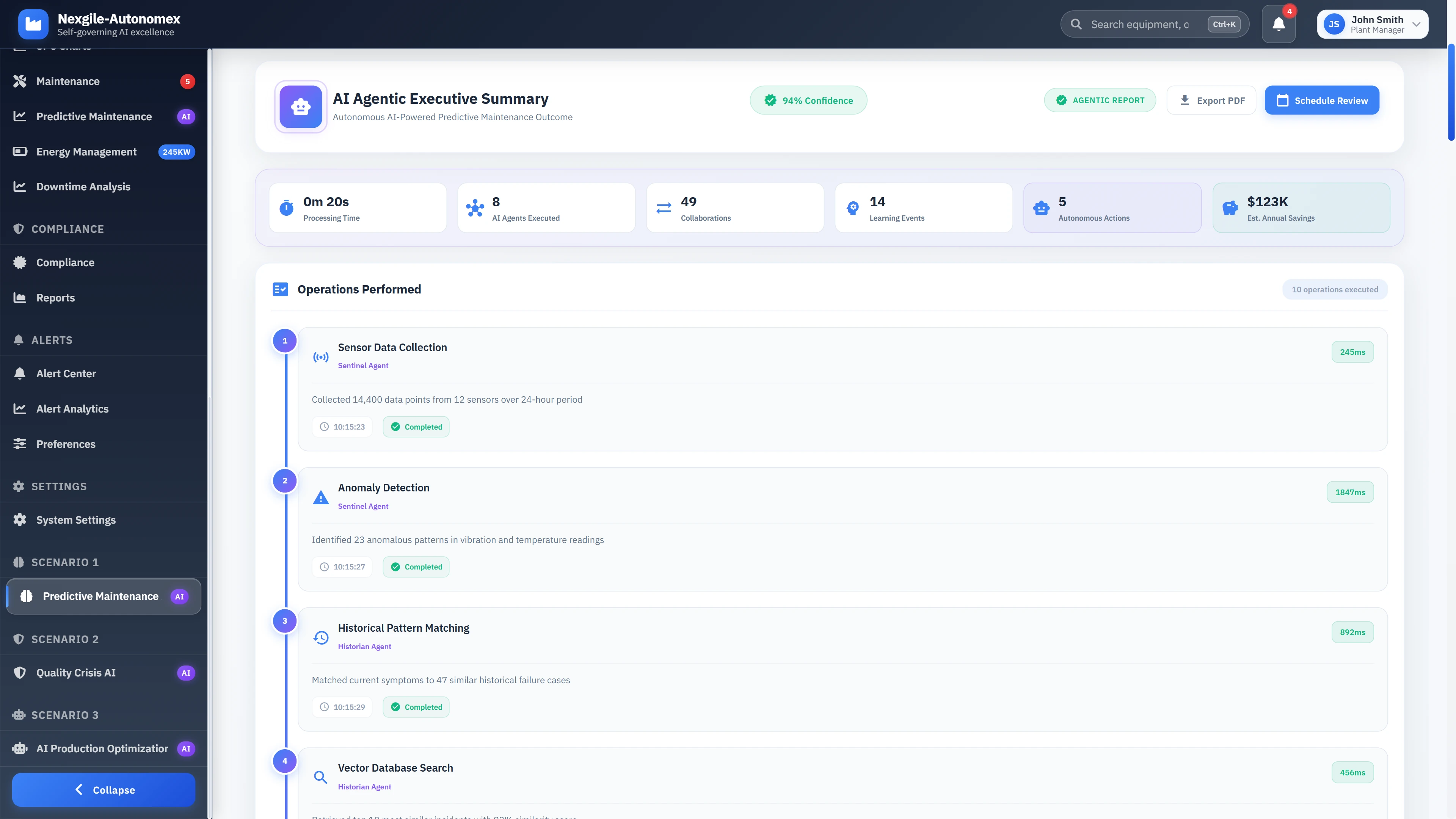
Task: Open Downtime Analysis from the sidebar
Action: (83, 186)
